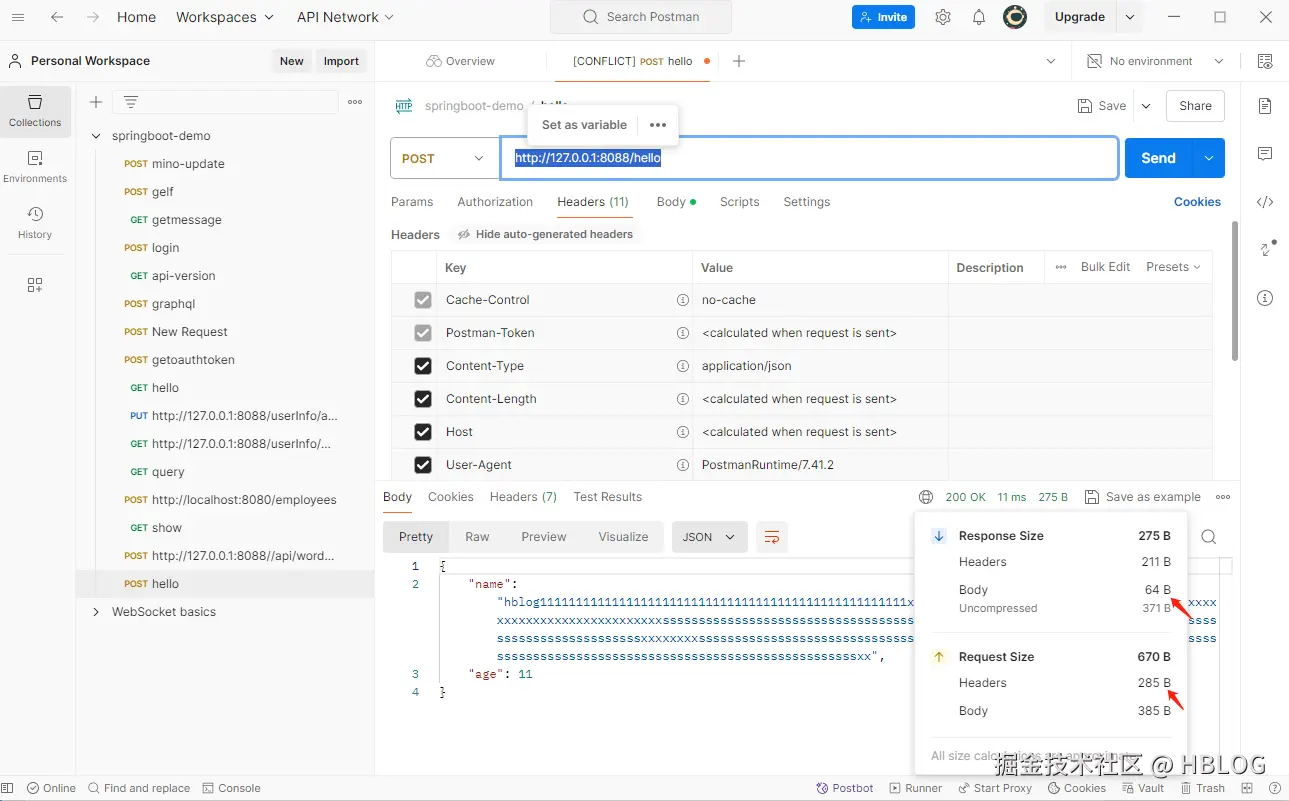Click the Search Postman box
1289x801 pixels.
[x=640, y=17]
